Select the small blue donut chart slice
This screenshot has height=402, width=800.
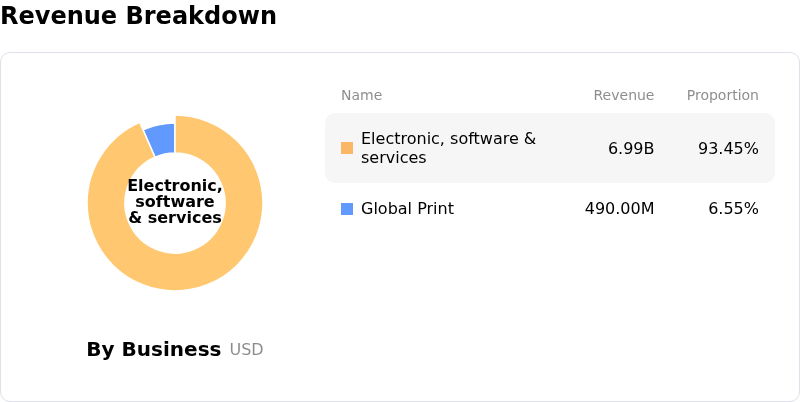tap(161, 138)
